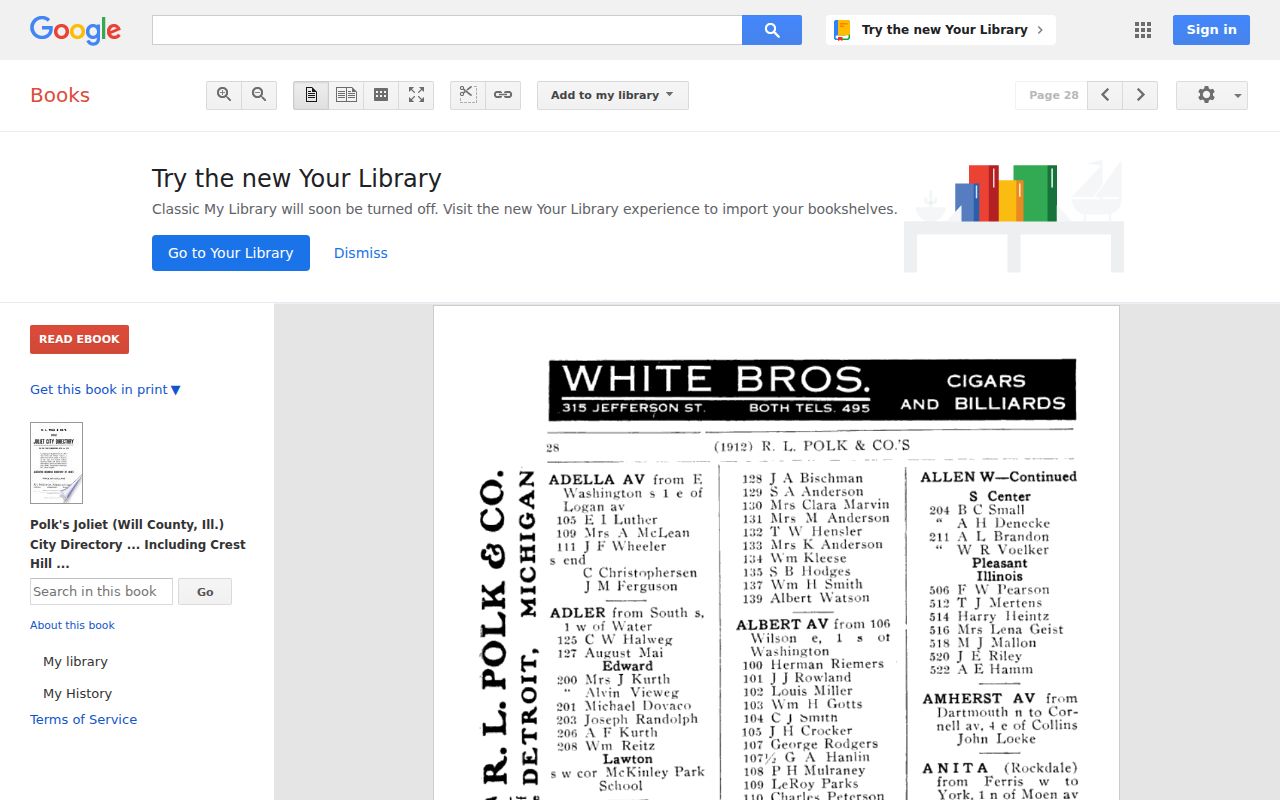
Task: Expand Get this book in print
Action: [x=105, y=390]
